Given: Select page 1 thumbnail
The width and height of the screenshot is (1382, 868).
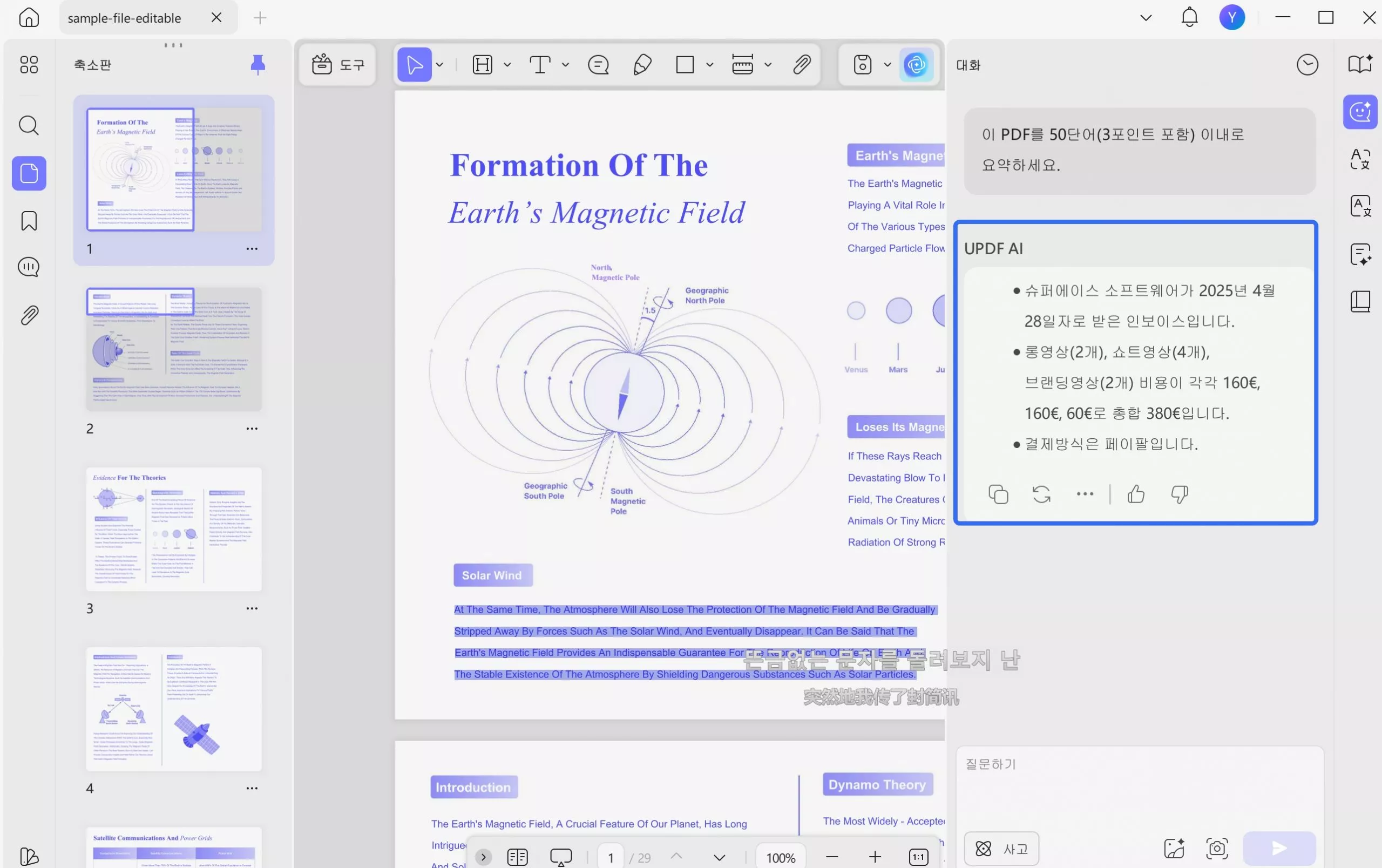Looking at the screenshot, I should coord(173,169).
